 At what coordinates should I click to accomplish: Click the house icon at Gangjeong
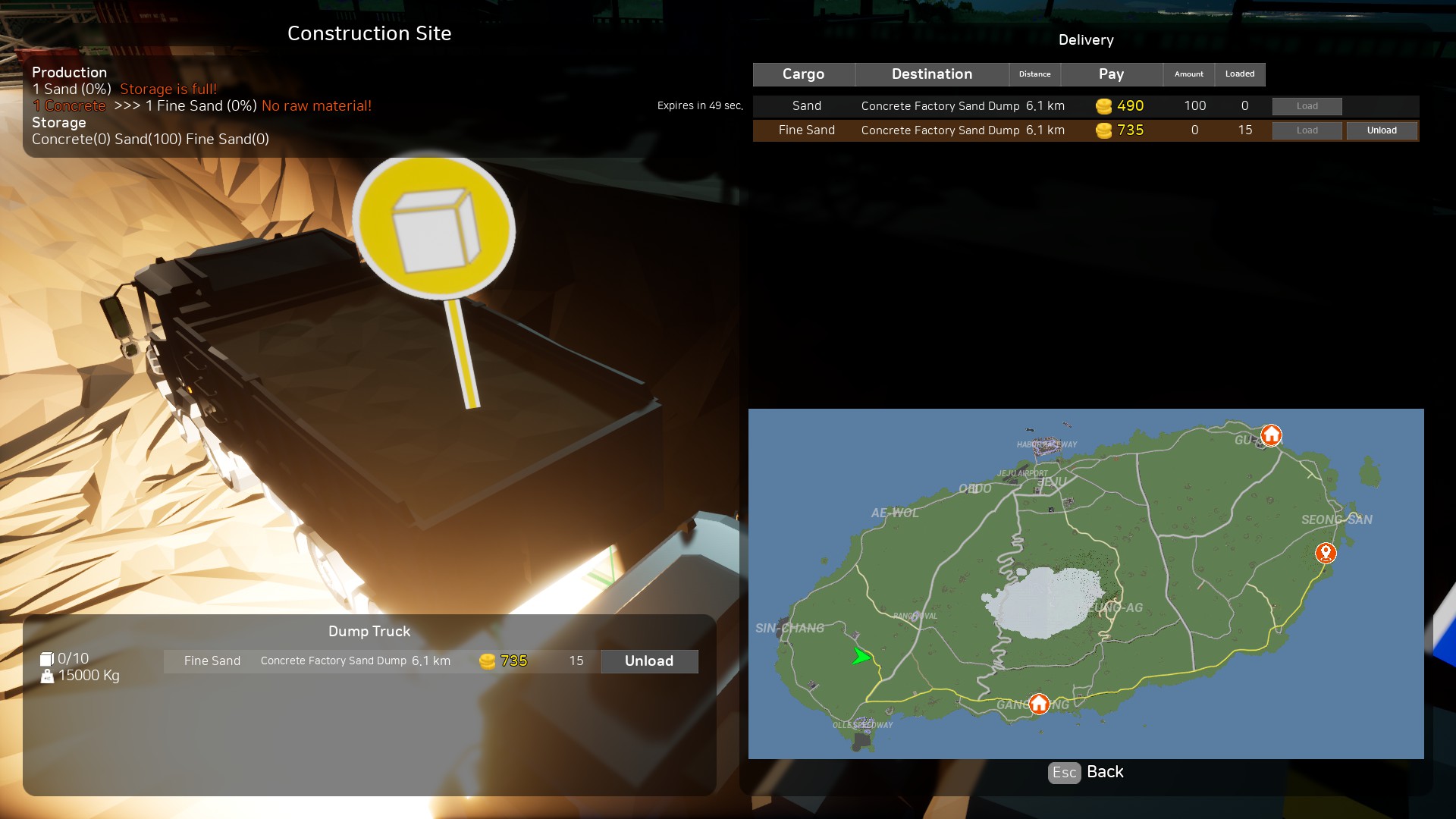1039,704
